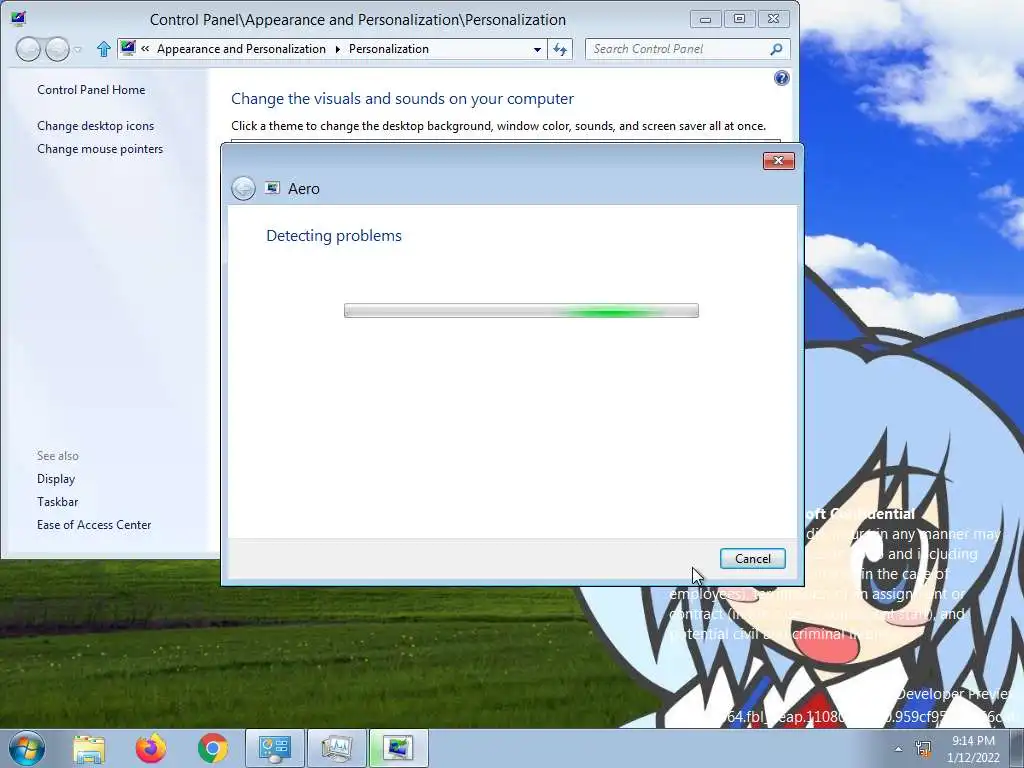This screenshot has height=768, width=1024.
Task: Click the Show desktop strip
Action: click(1017, 748)
